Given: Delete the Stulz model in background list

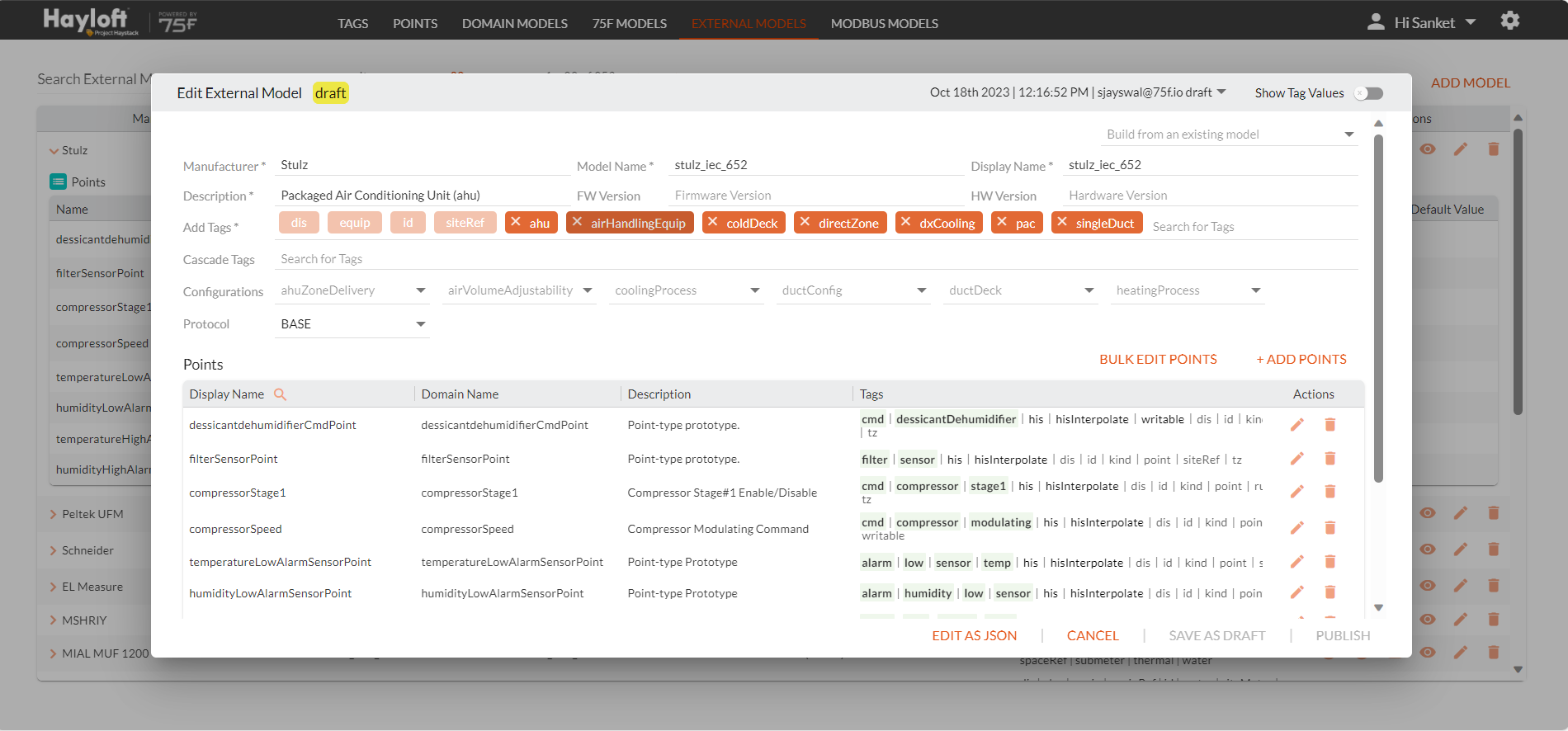Looking at the screenshot, I should click(1493, 149).
